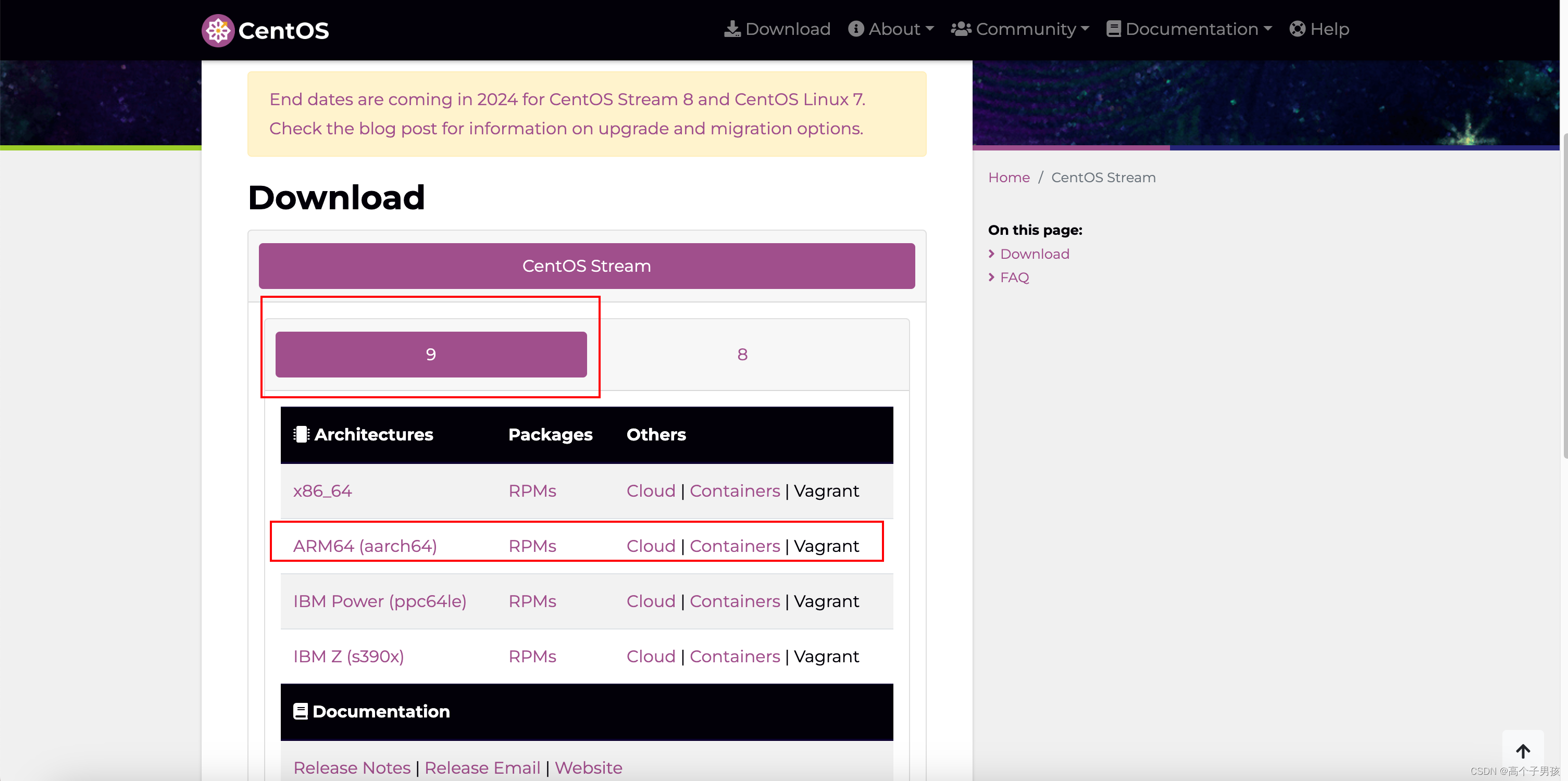The height and width of the screenshot is (781, 1568).
Task: Select the version 9 tab
Action: coord(431,355)
